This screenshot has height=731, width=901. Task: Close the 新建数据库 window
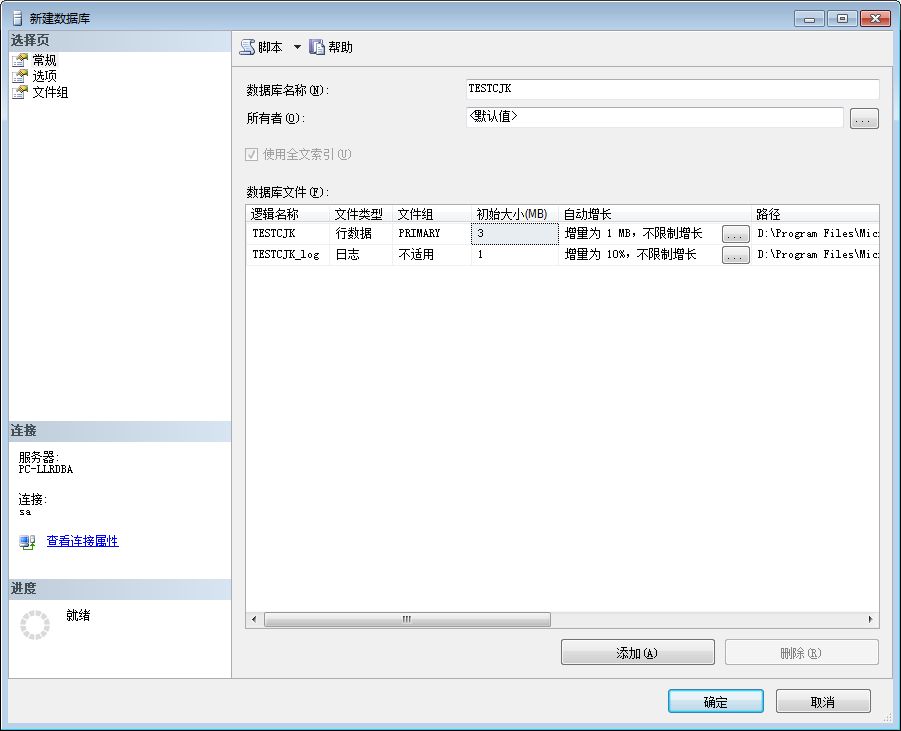[x=875, y=19]
